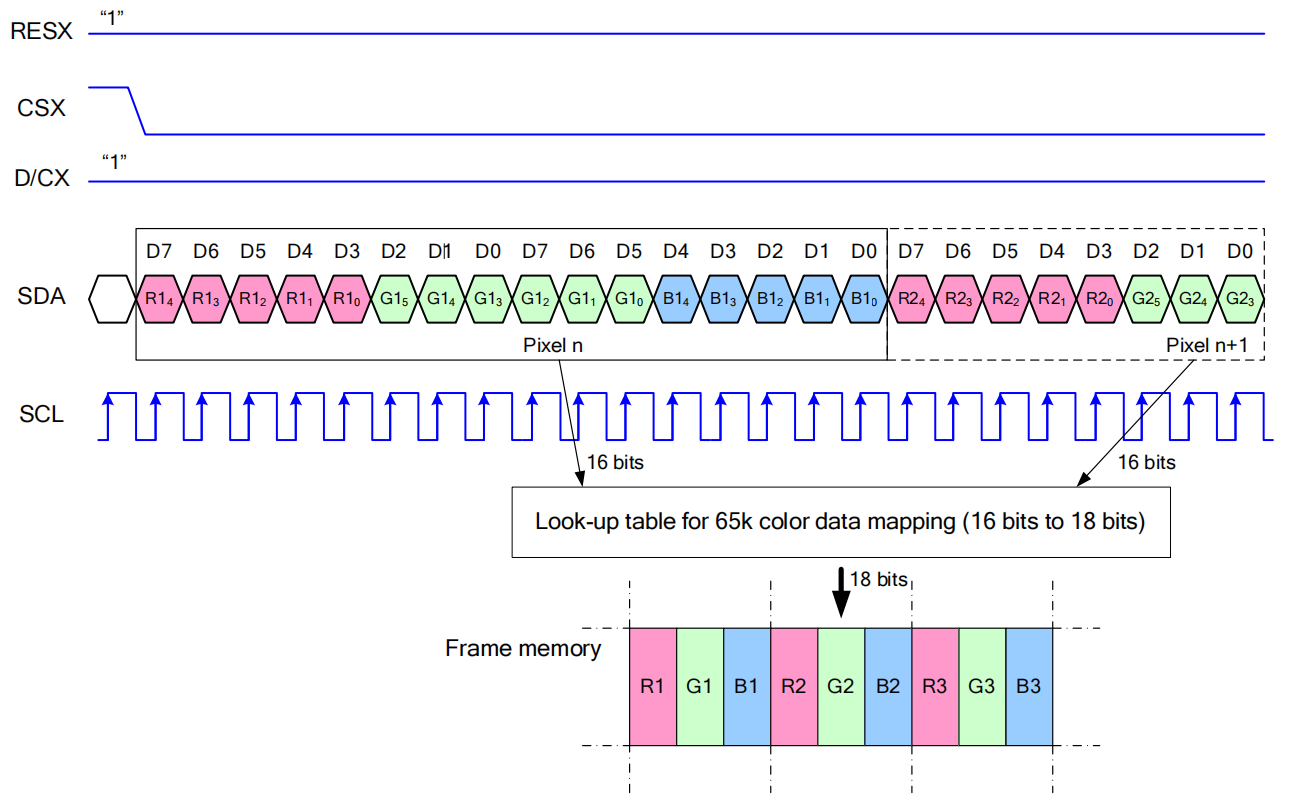Click the G1₂ bit cell on SDA
This screenshot has width=1294, height=807.
click(x=535, y=298)
